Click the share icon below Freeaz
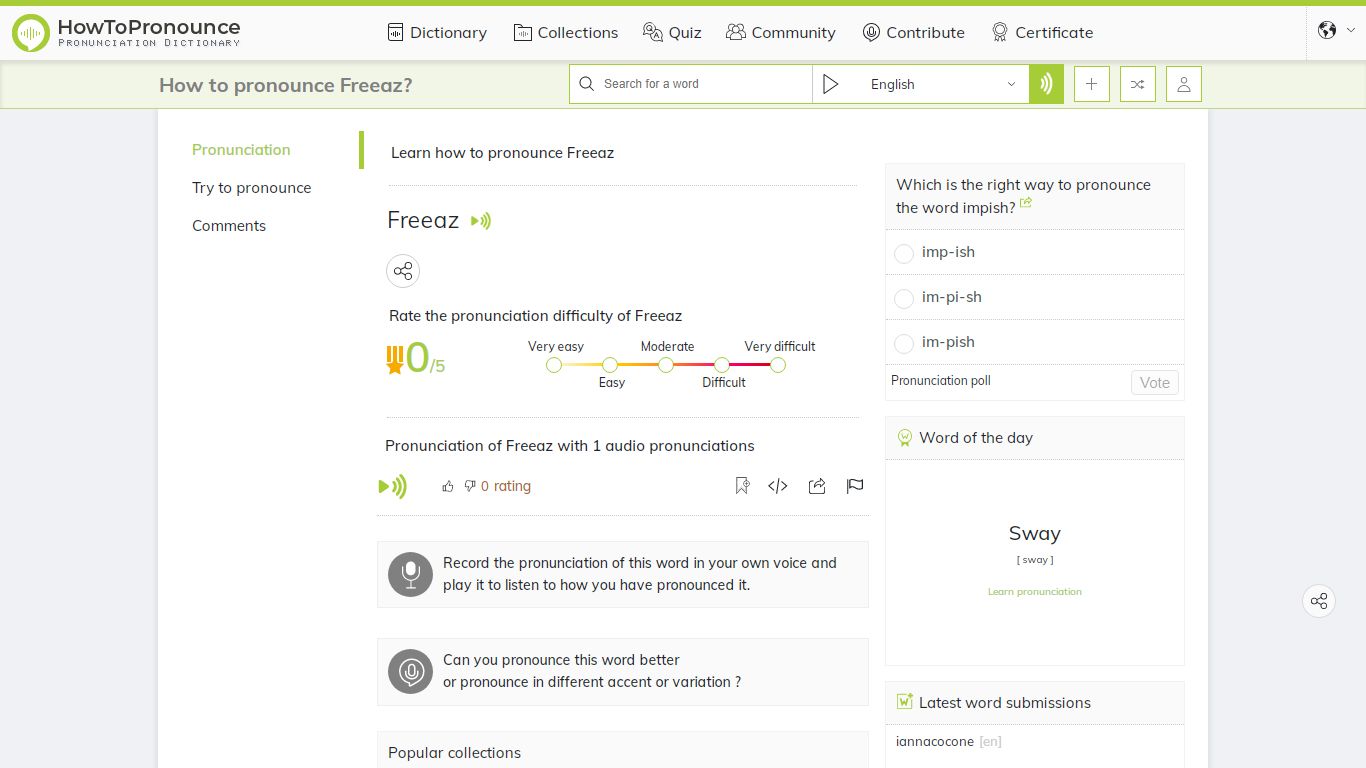Screen dimensions: 1366x768 click(403, 271)
